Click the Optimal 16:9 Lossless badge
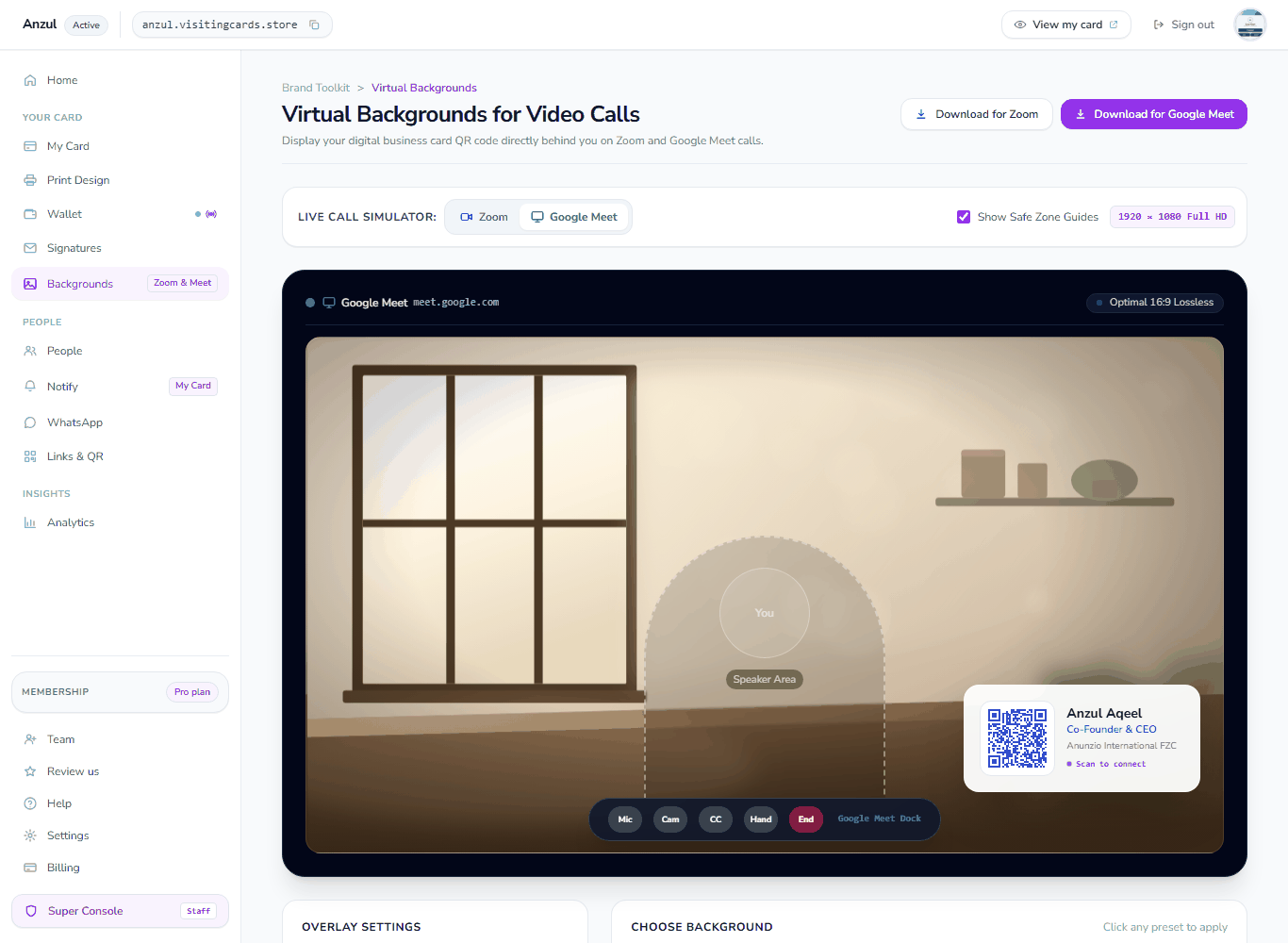This screenshot has height=943, width=1288. coord(1154,303)
